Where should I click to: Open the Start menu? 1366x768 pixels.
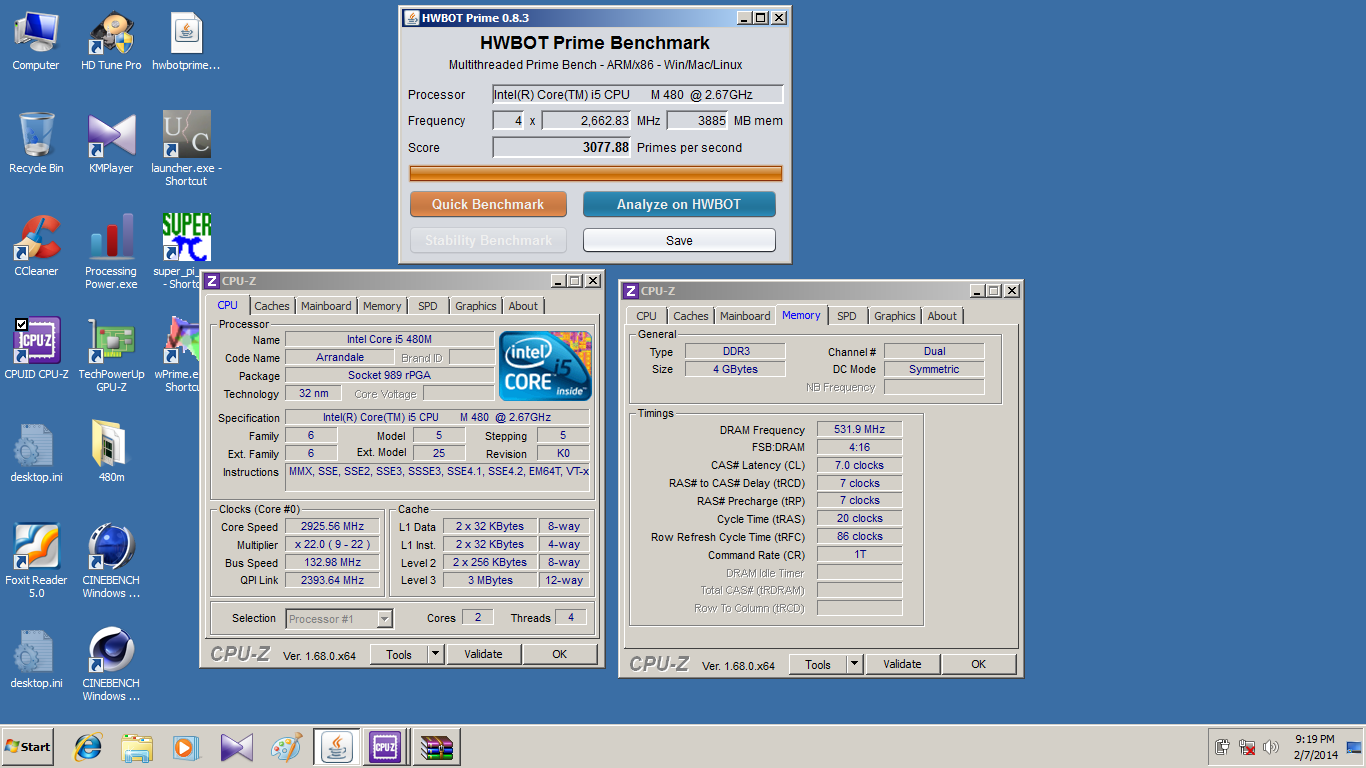point(28,746)
